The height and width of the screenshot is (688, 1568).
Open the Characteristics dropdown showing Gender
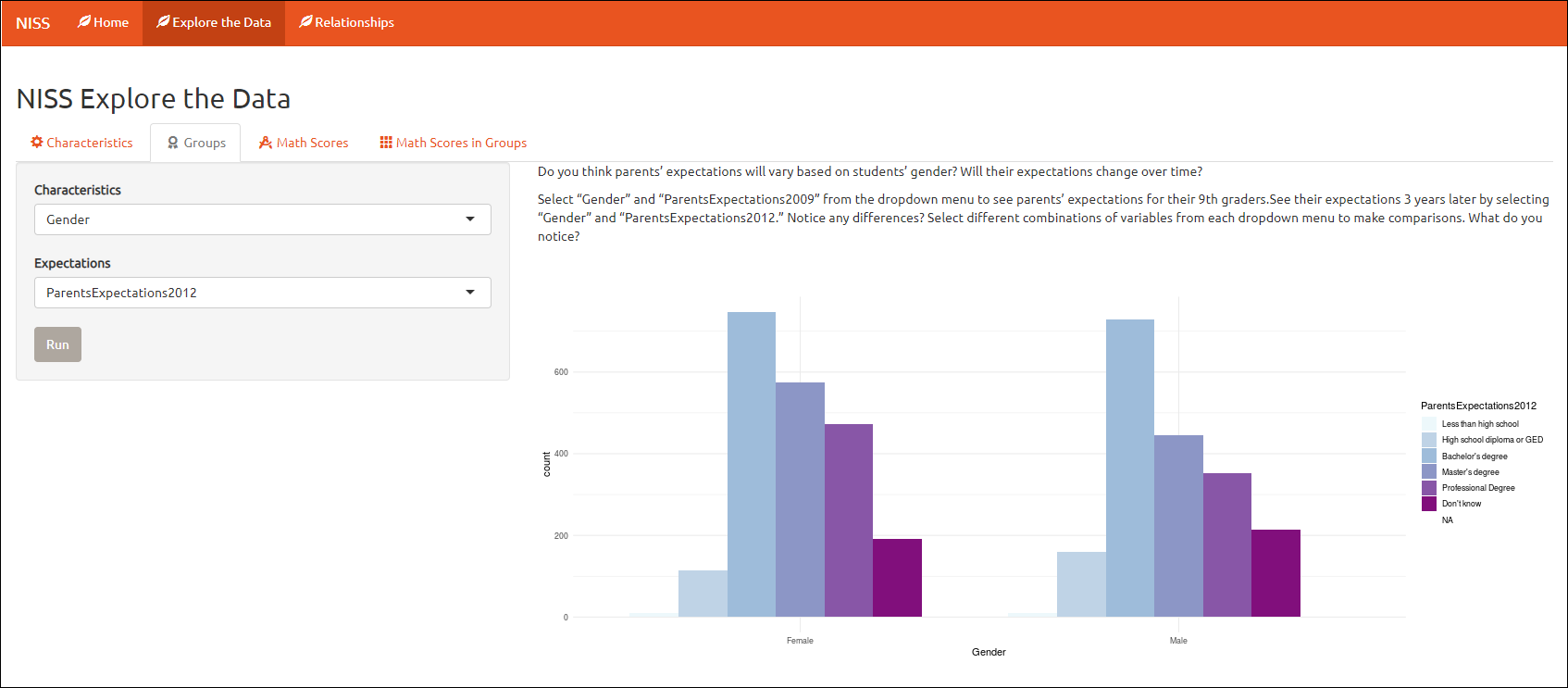pyautogui.click(x=262, y=219)
